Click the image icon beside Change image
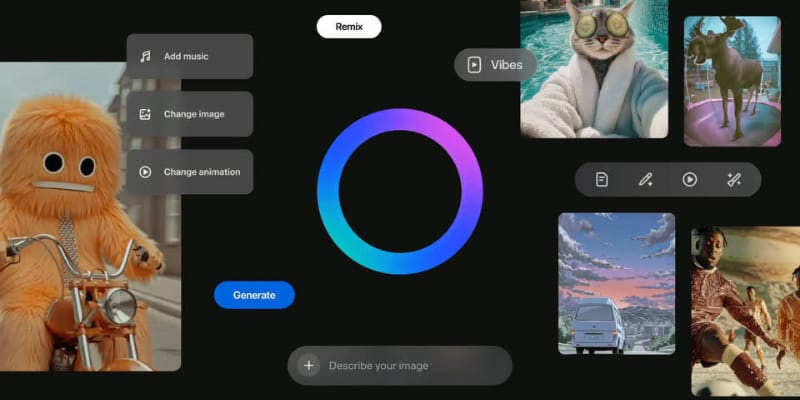 [145, 114]
